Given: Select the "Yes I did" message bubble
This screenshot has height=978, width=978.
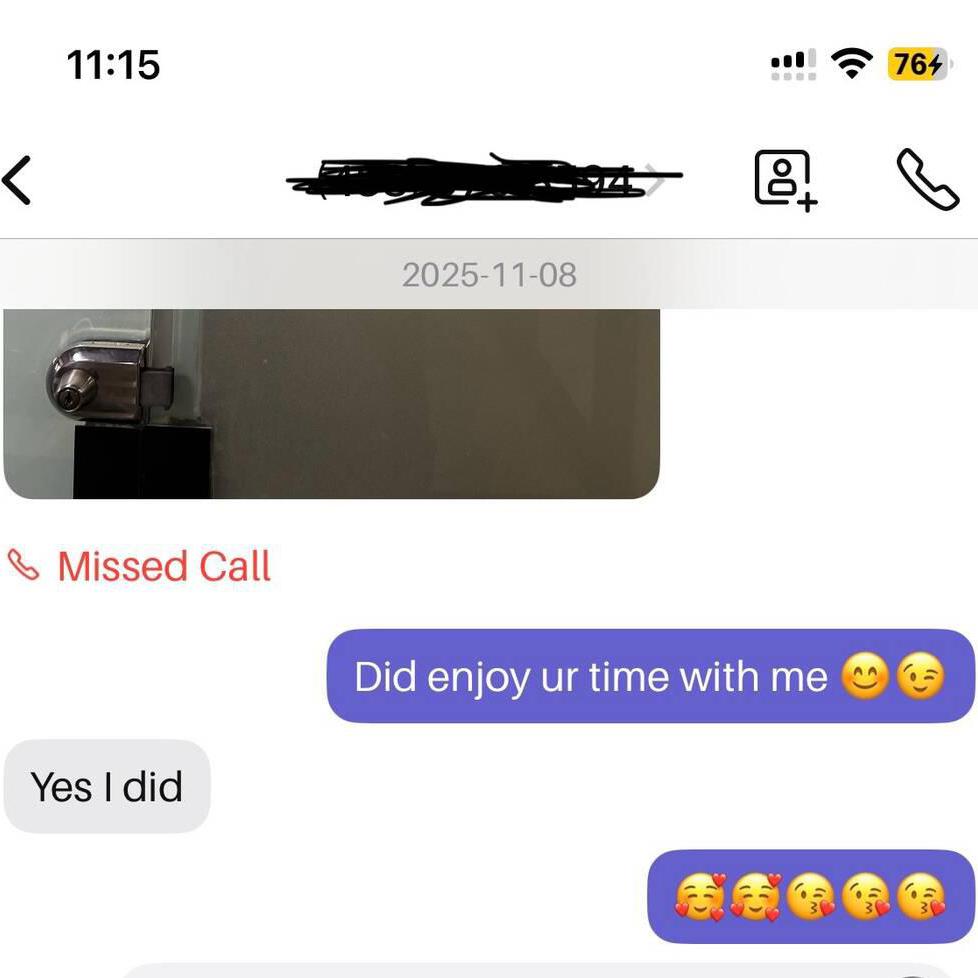Looking at the screenshot, I should point(107,786).
